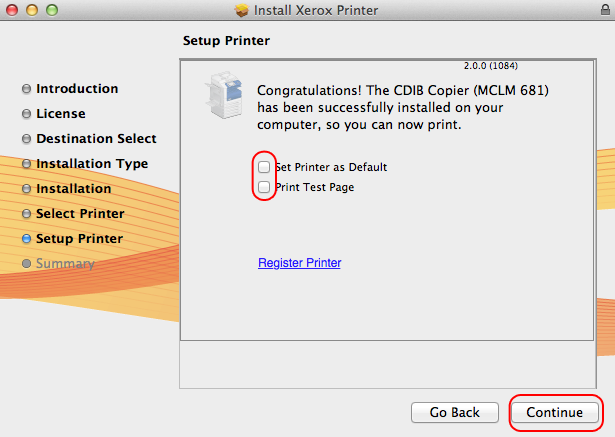Viewport: 615px width, 437px height.
Task: Click the Install Xerox Printer window title
Action: [317, 11]
